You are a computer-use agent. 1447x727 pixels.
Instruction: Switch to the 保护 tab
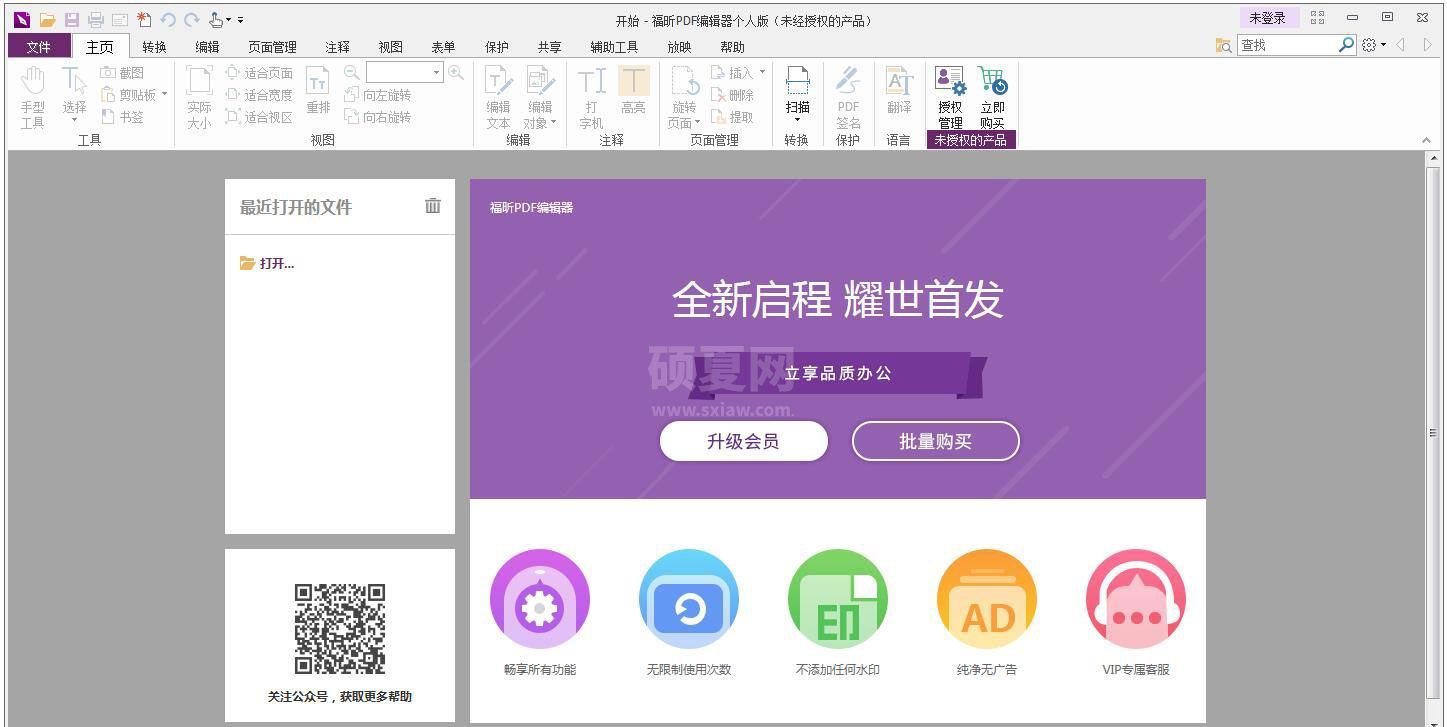[x=496, y=47]
